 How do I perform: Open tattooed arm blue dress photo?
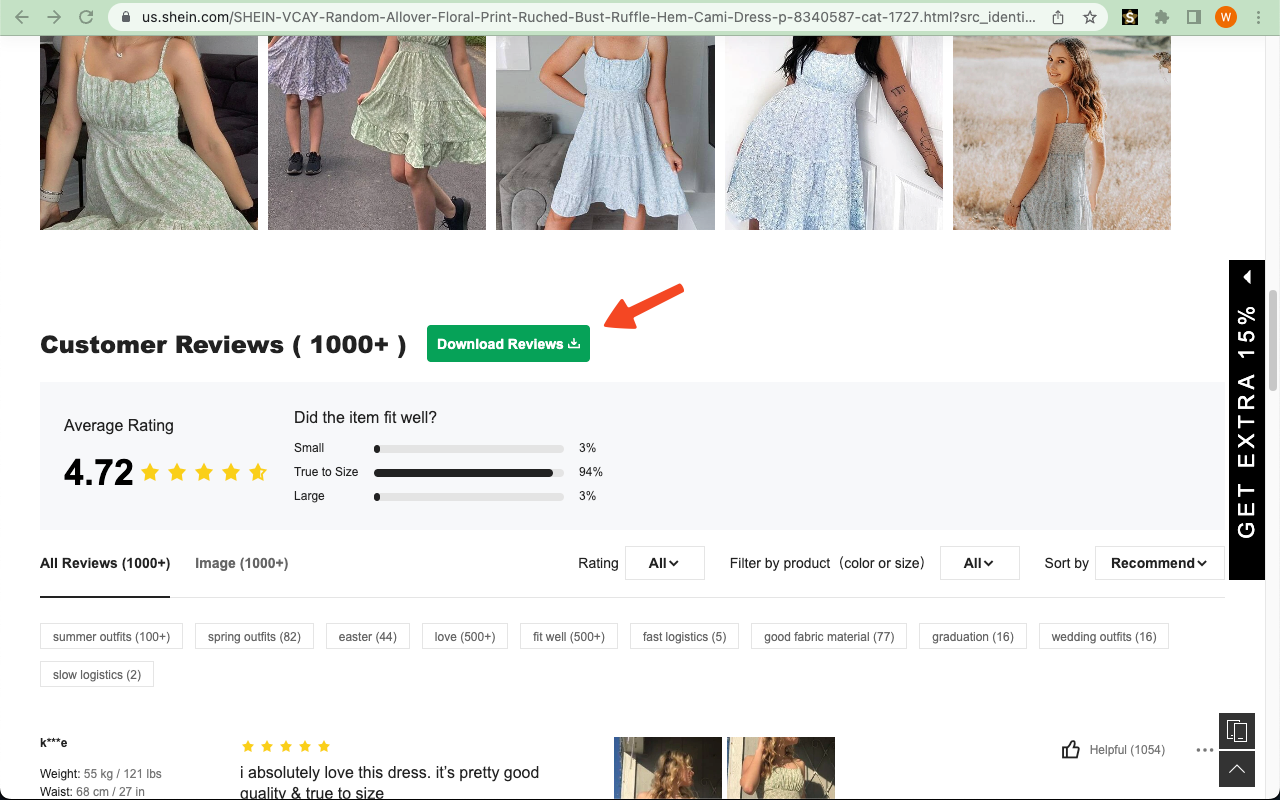pyautogui.click(x=834, y=133)
